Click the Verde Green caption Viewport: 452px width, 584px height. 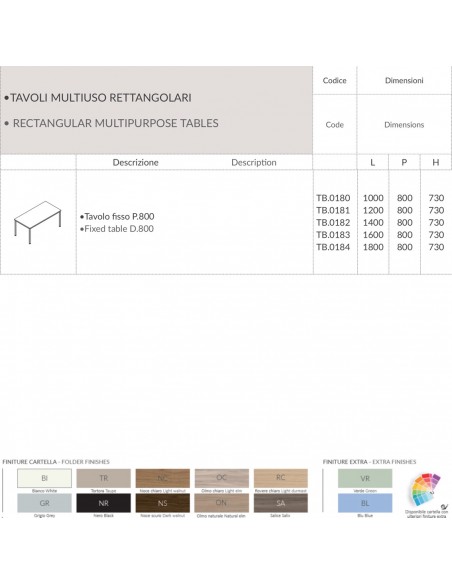click(x=365, y=491)
